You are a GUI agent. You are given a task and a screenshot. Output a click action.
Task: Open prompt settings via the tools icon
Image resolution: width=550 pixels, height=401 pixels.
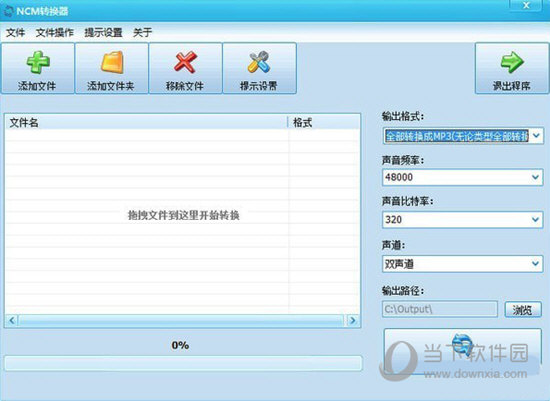pyautogui.click(x=259, y=62)
